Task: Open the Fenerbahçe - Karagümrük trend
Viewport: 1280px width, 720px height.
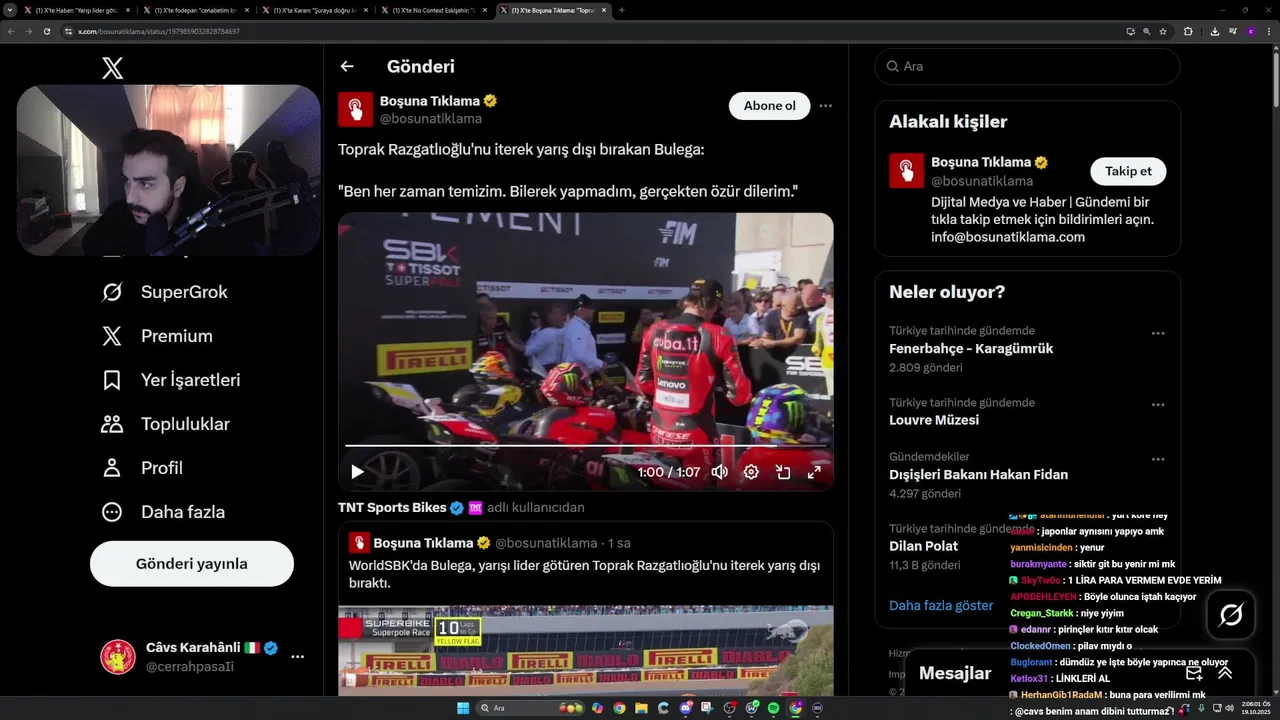Action: tap(971, 349)
